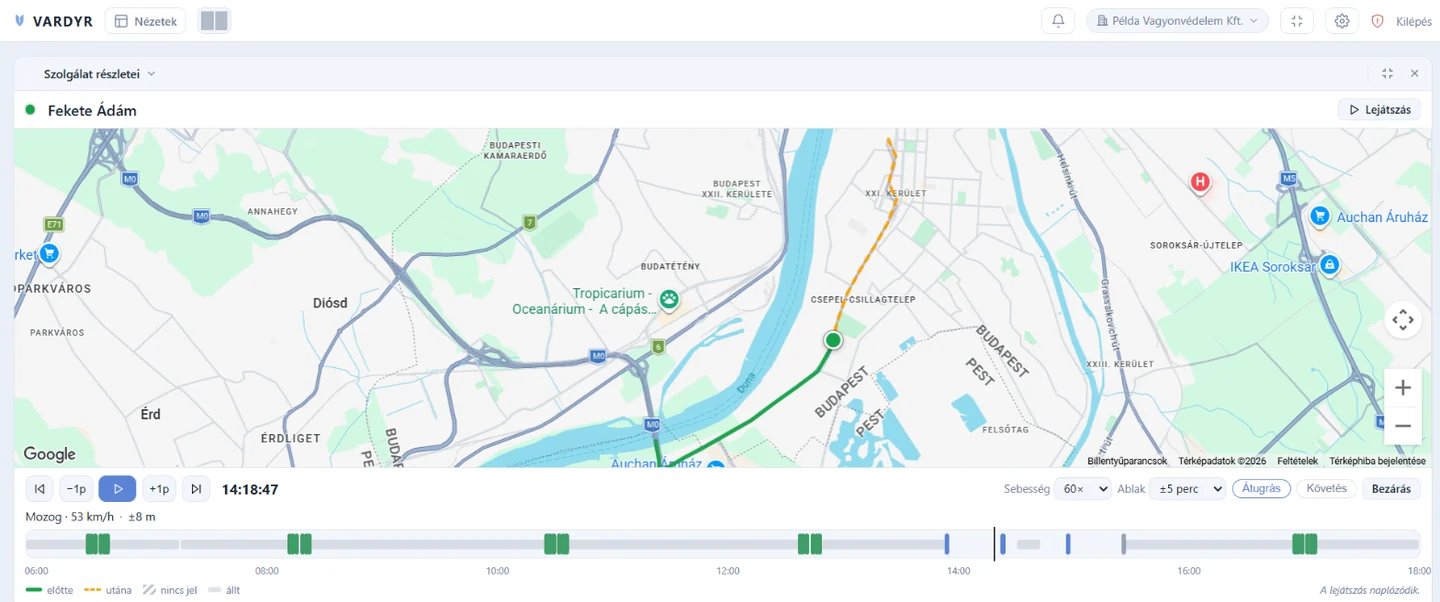Open the Példa Vagyonvédelem Kft. company selector
Image resolution: width=1440 pixels, height=602 pixels.
coord(1177,21)
